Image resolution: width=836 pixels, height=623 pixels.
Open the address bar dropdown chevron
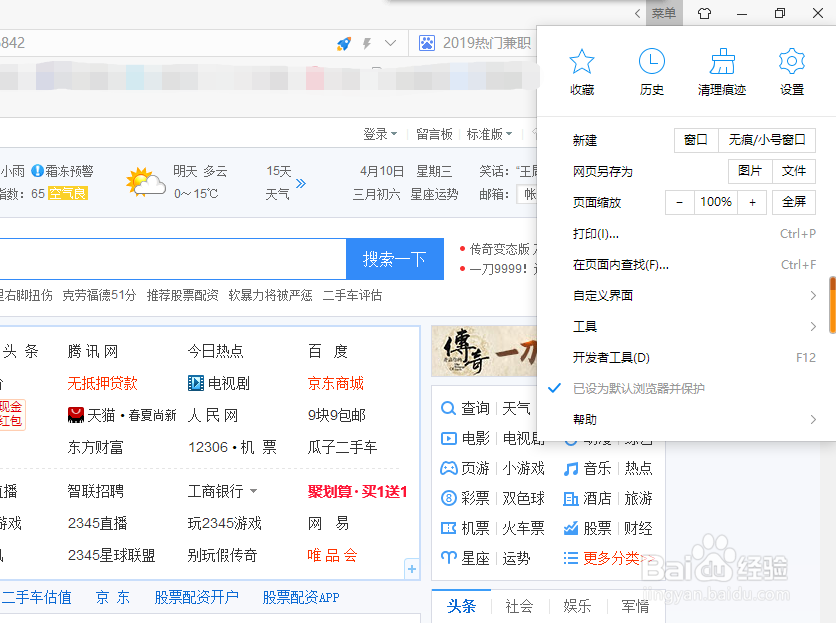point(390,43)
